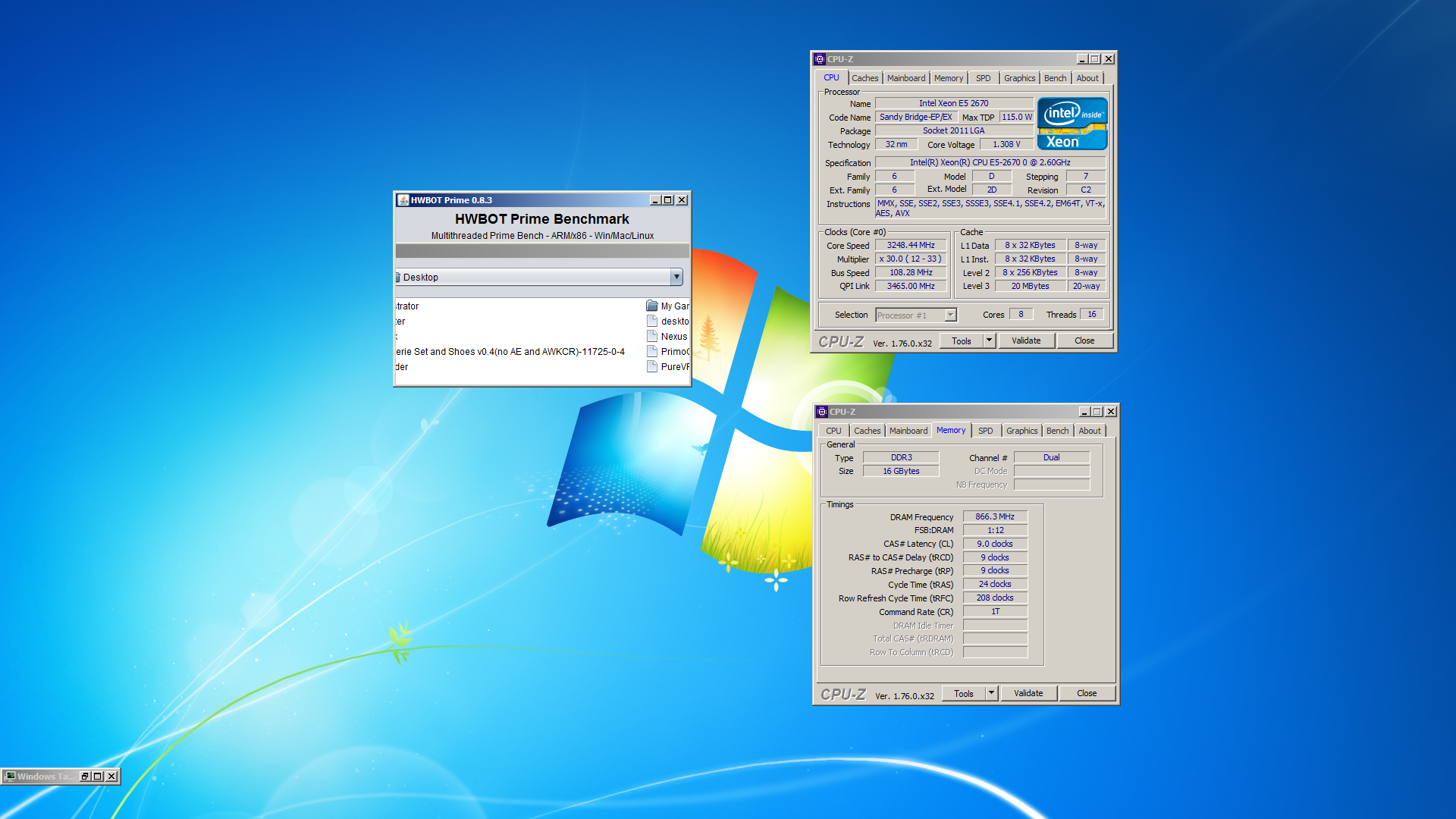Click the HWBOT Prime title bar Java icon
This screenshot has width=1456, height=819.
(x=403, y=200)
